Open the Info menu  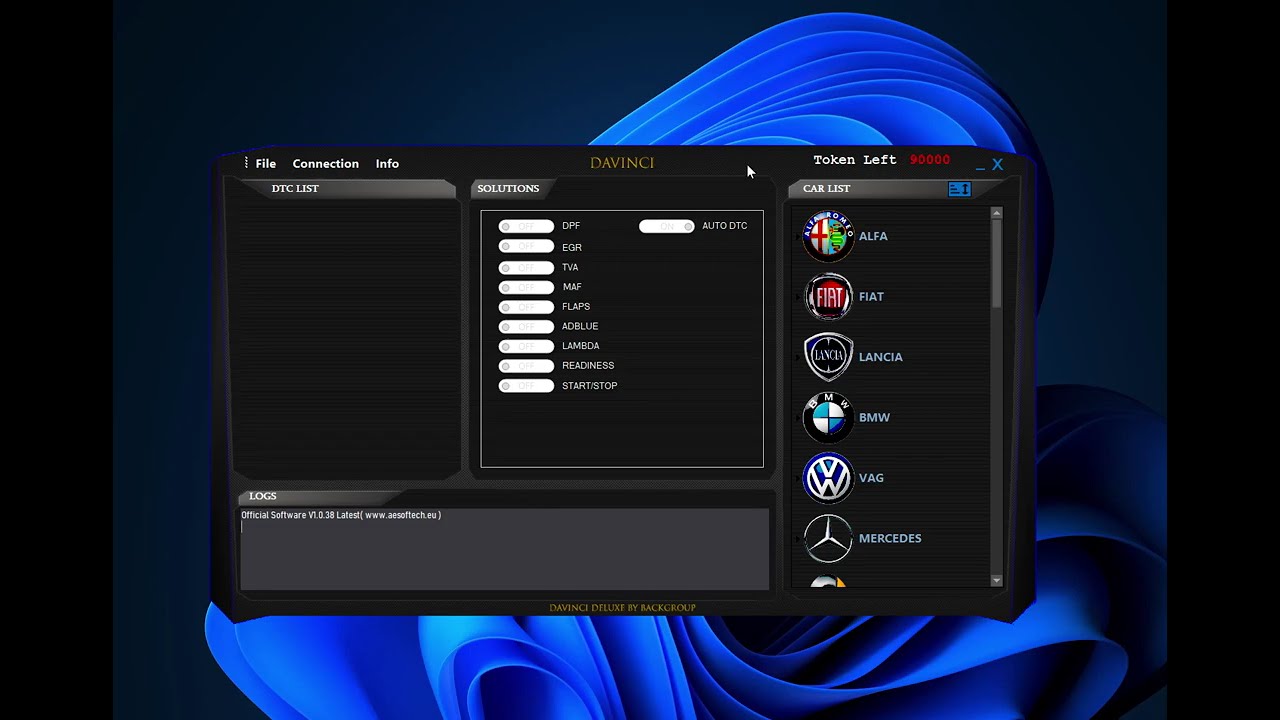pyautogui.click(x=387, y=164)
